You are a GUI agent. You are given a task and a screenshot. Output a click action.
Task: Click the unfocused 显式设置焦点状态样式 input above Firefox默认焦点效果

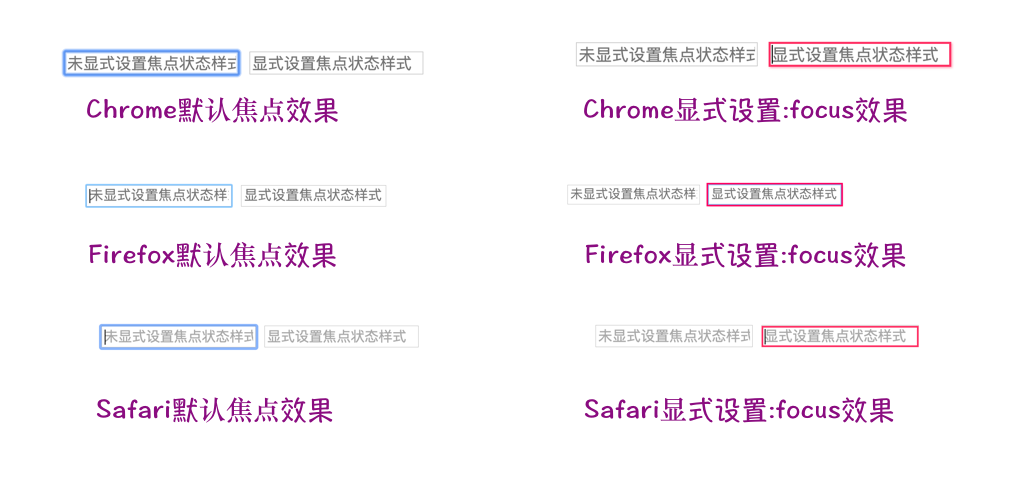313,195
